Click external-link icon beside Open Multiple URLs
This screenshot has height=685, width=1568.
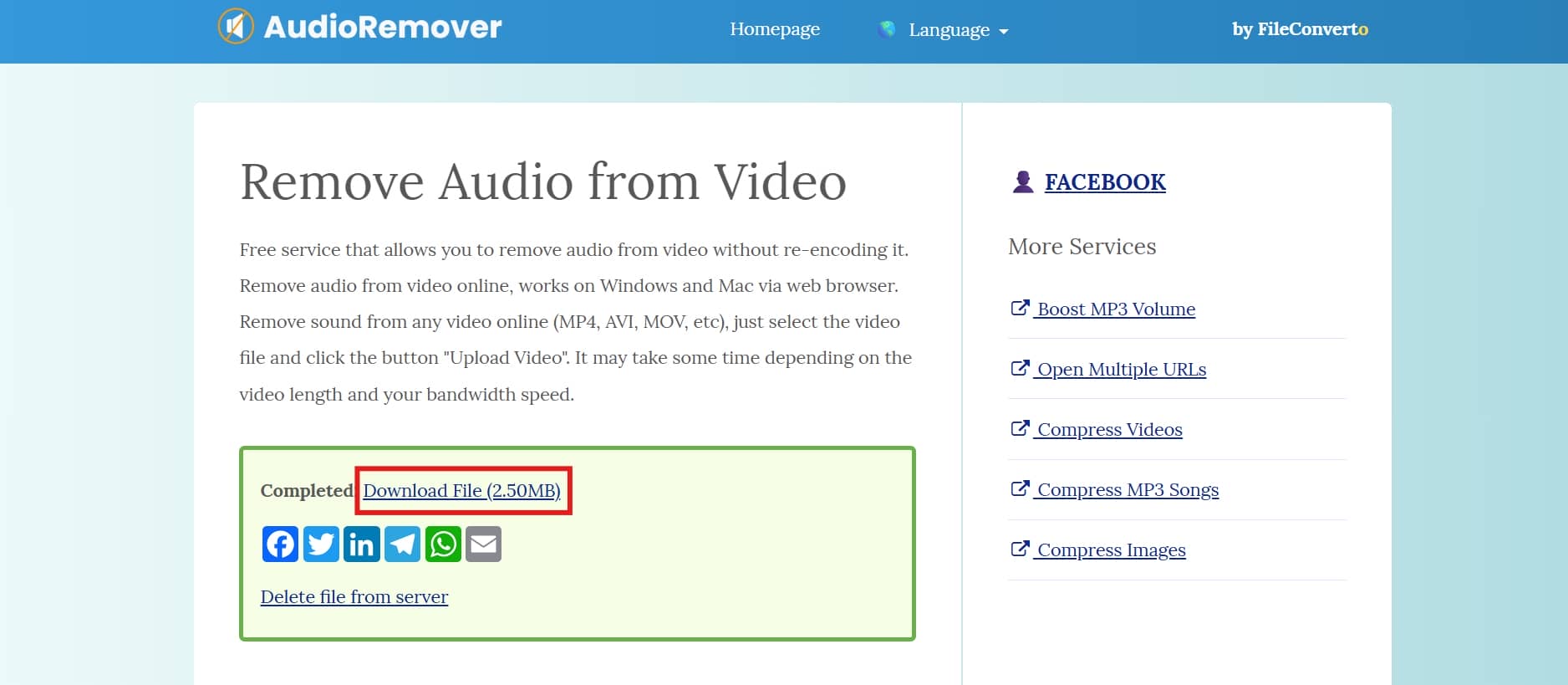click(1020, 368)
